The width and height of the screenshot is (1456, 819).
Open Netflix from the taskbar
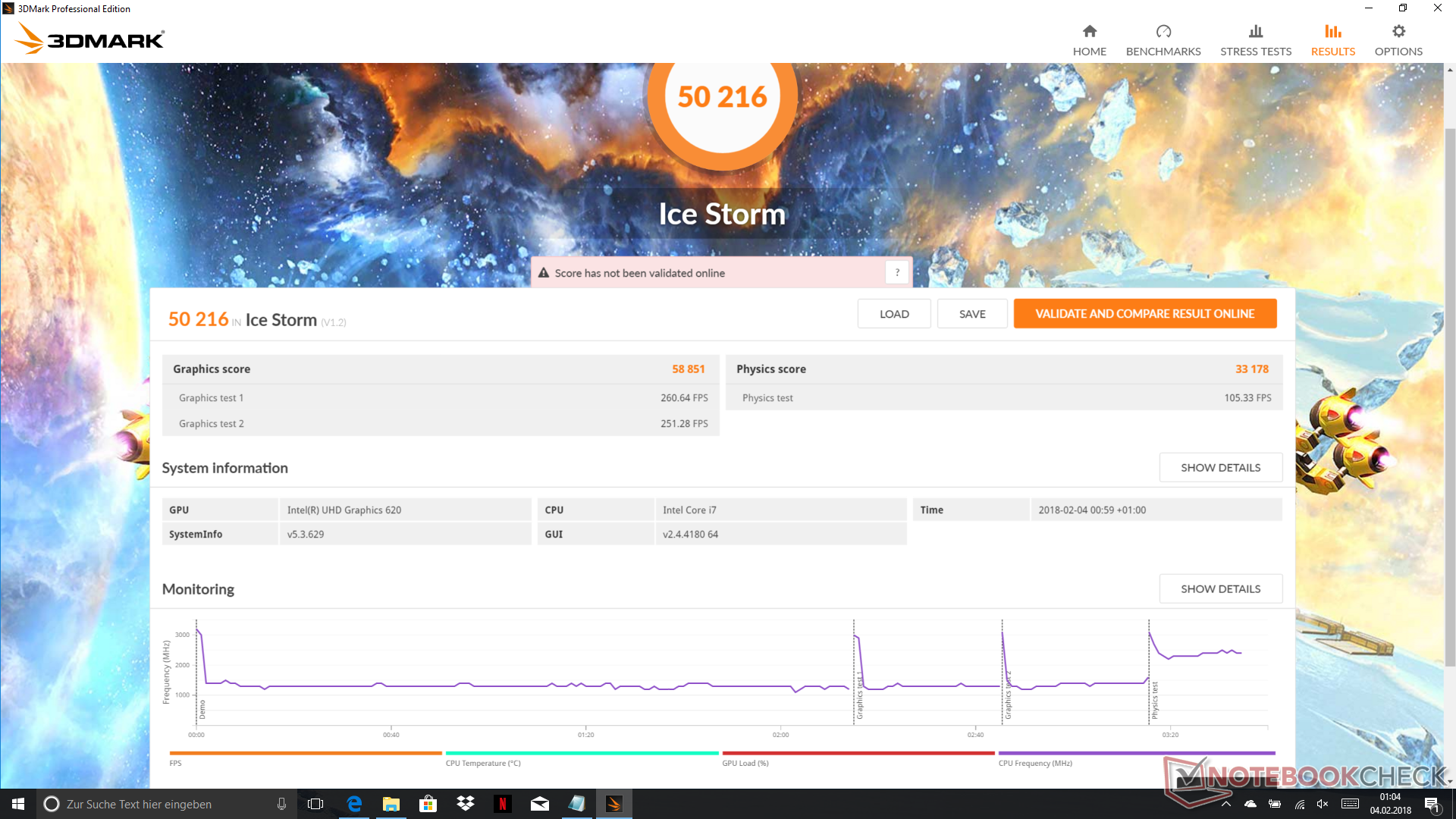click(502, 804)
